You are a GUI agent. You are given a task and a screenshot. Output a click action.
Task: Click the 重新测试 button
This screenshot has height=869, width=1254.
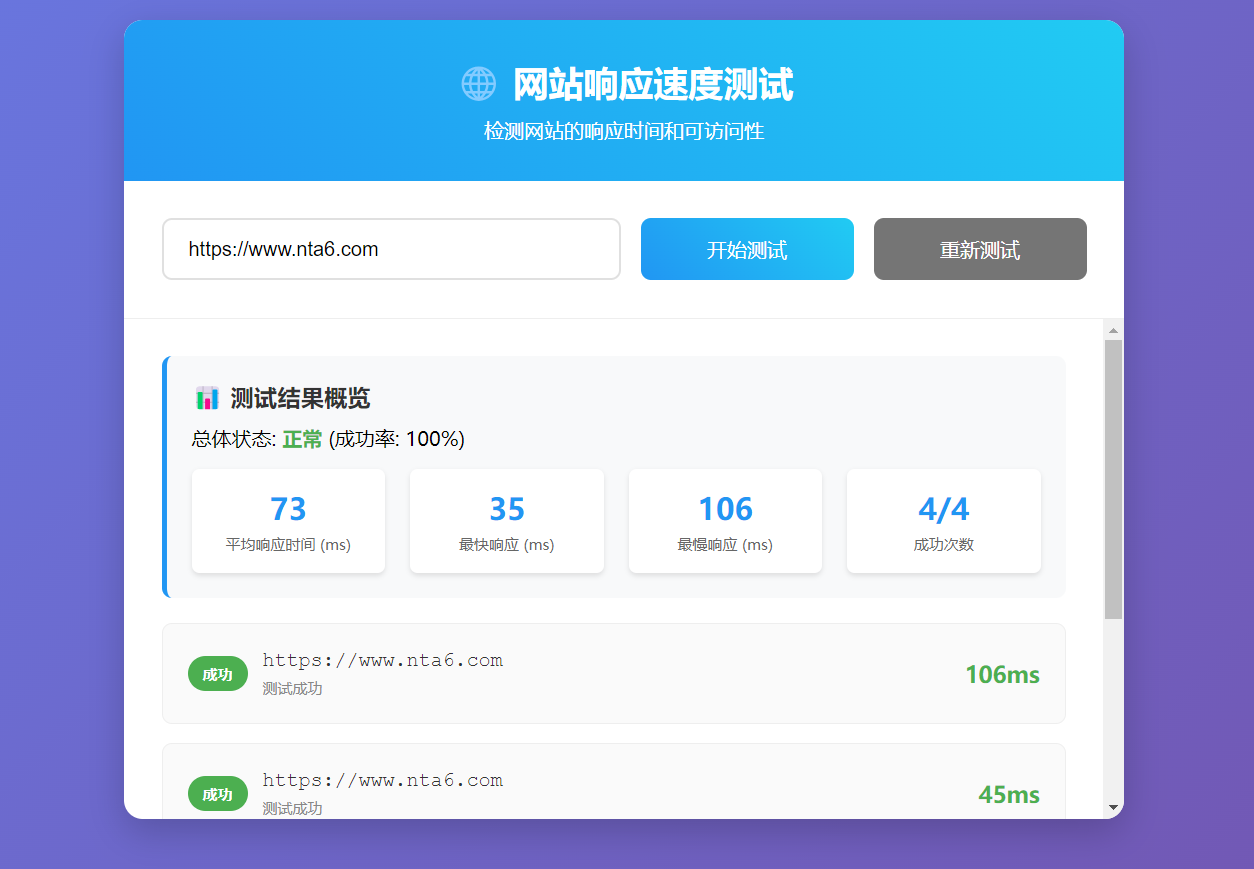(x=980, y=249)
